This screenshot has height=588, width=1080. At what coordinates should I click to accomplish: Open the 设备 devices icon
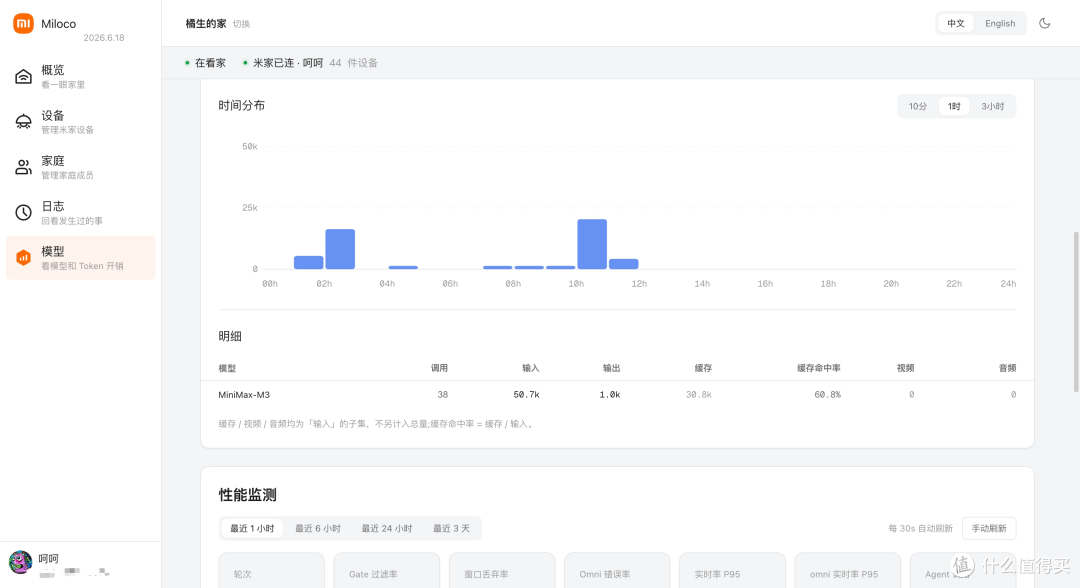coord(23,122)
